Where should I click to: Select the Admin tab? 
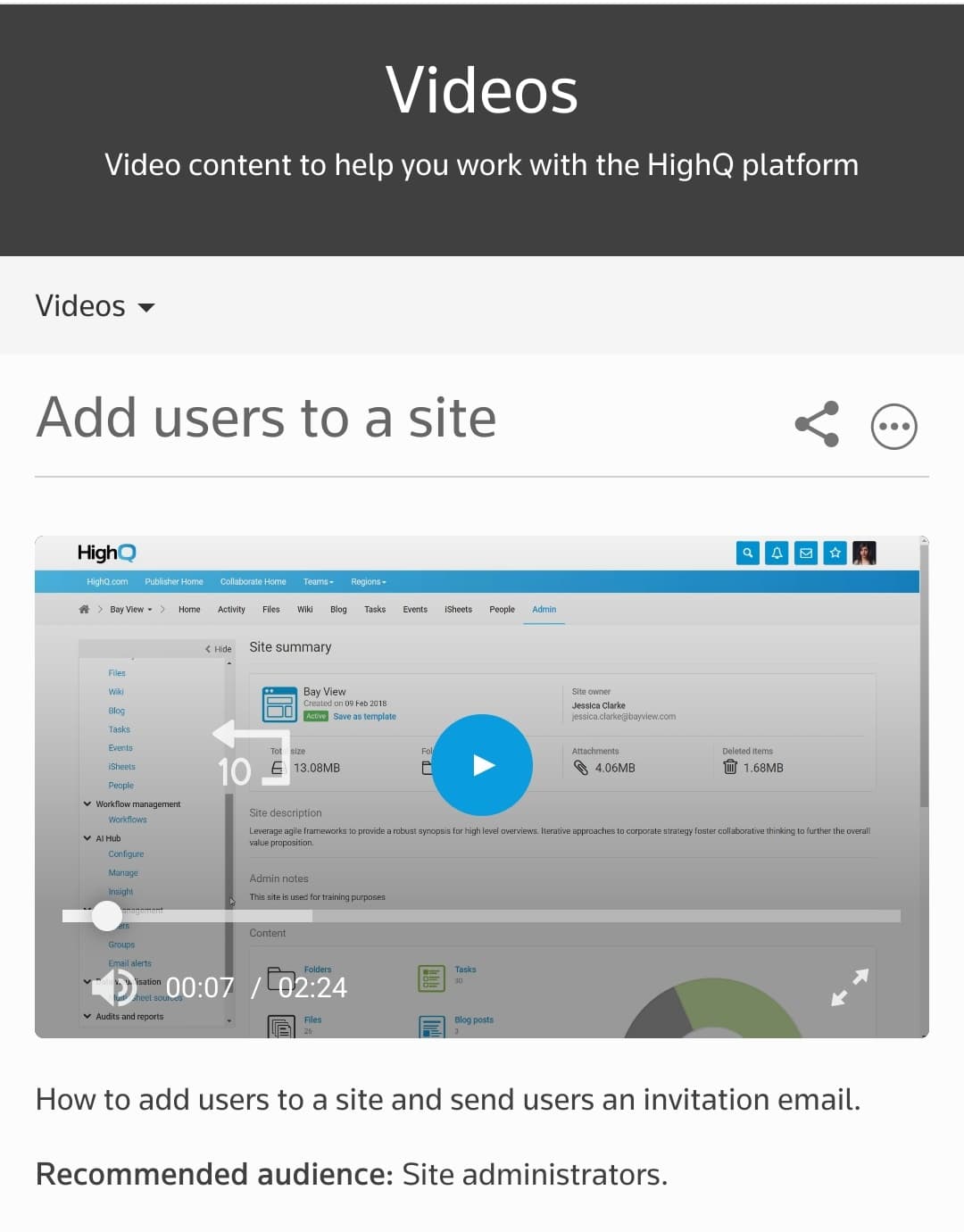pos(544,610)
